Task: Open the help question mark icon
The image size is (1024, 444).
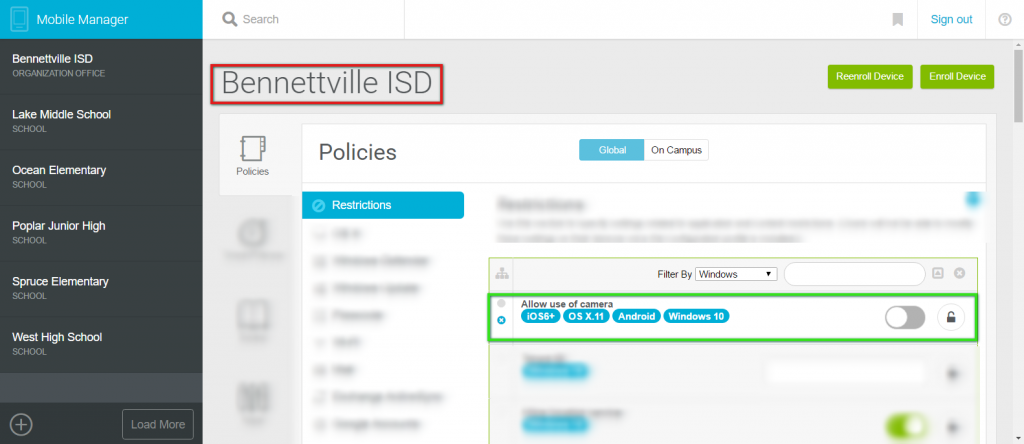Action: (x=1005, y=20)
